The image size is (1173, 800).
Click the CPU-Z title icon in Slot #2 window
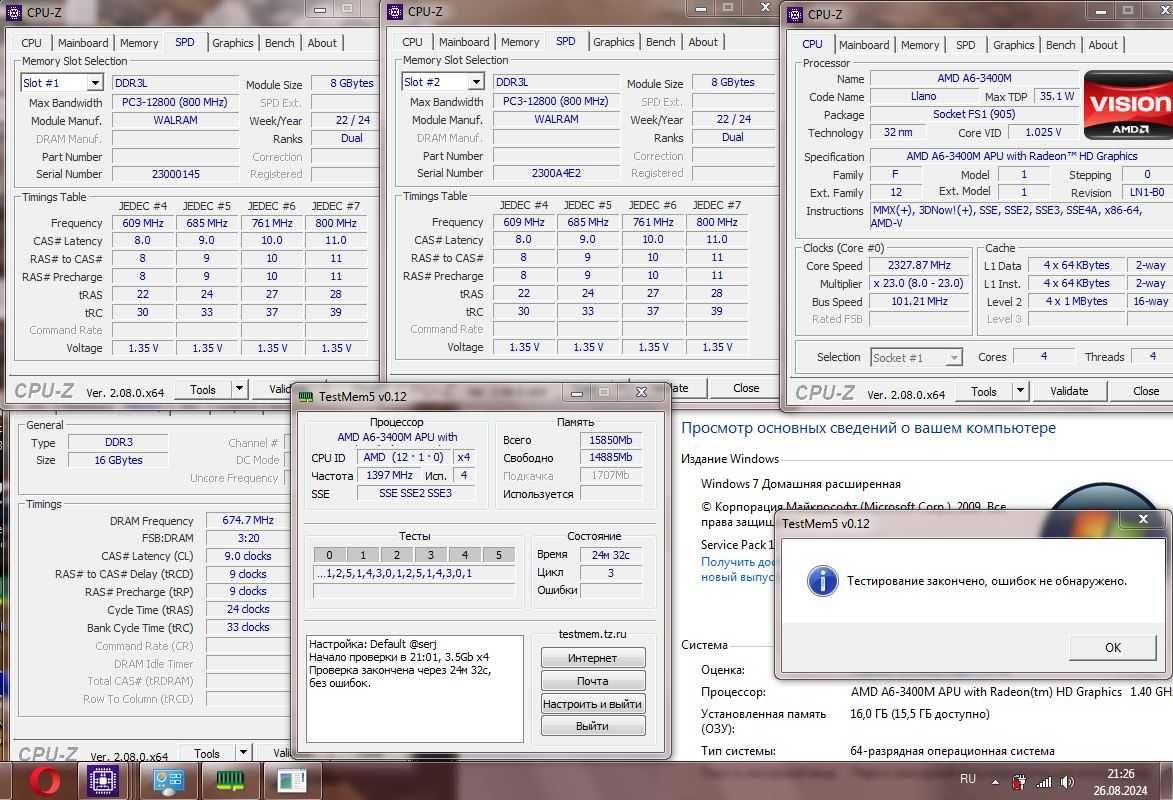tap(394, 11)
